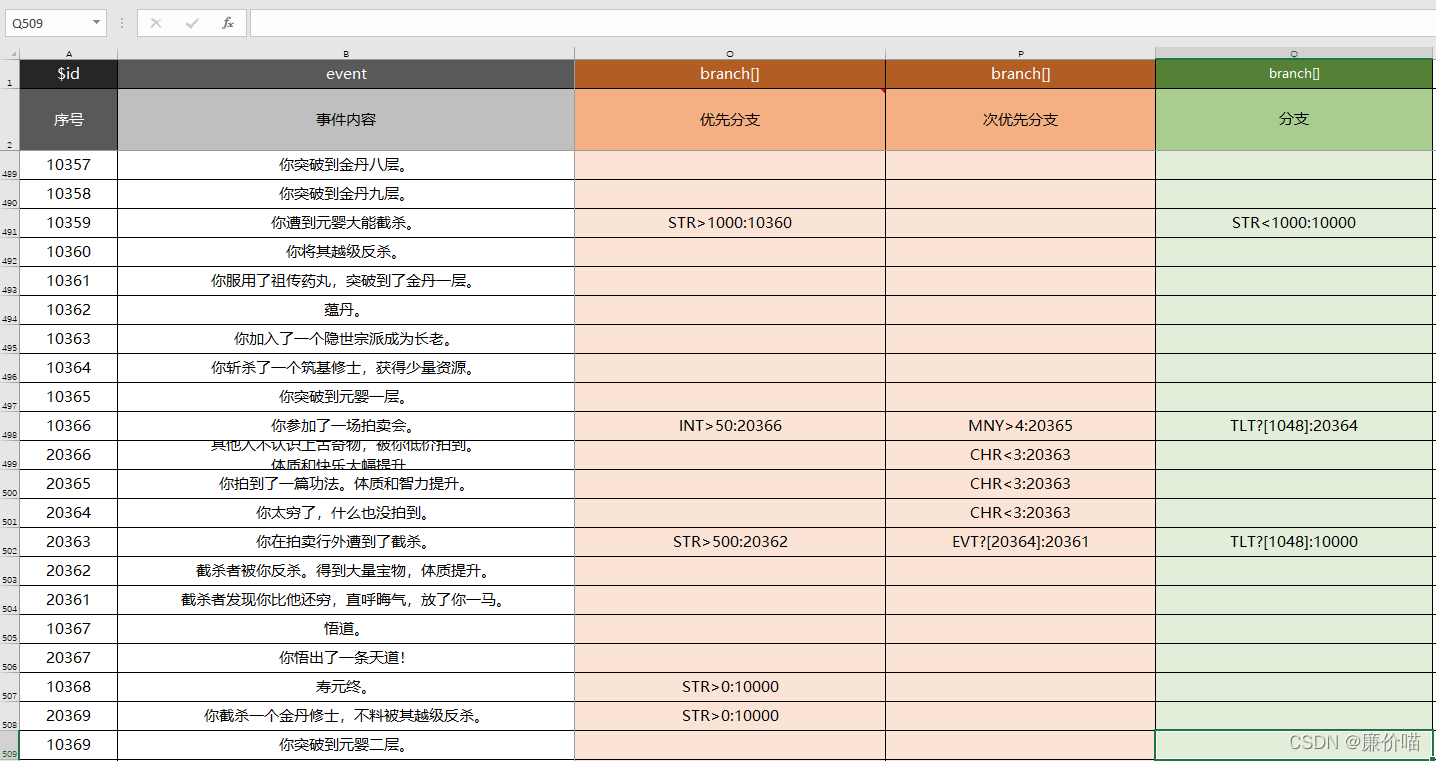The height and width of the screenshot is (761, 1436).
Task: Select CHR<3:20363 in the 20366 row
Action: [x=1021, y=455]
